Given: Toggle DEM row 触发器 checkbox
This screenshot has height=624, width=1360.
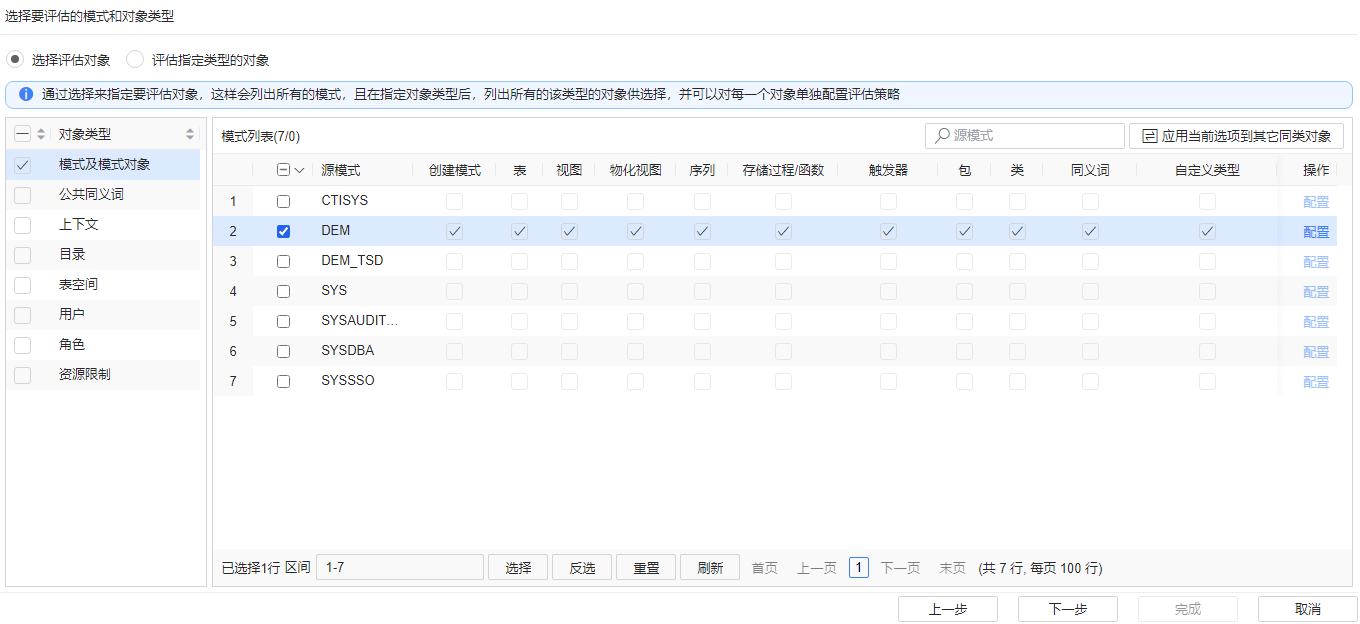Looking at the screenshot, I should pos(888,231).
